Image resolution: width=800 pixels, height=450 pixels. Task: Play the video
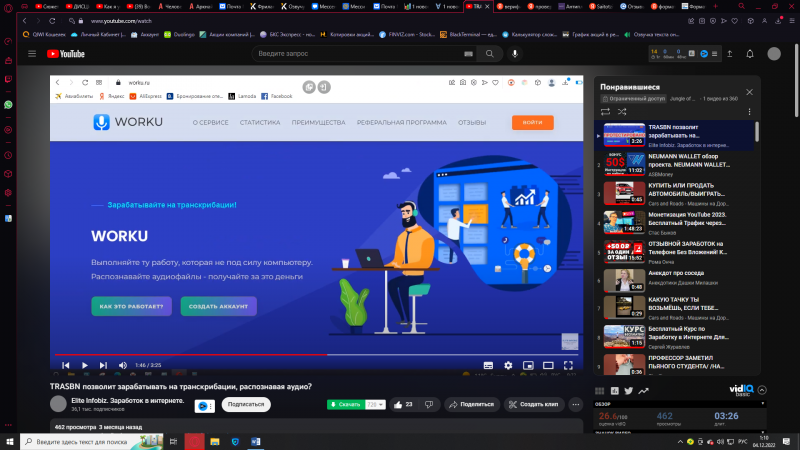pyautogui.click(x=85, y=365)
